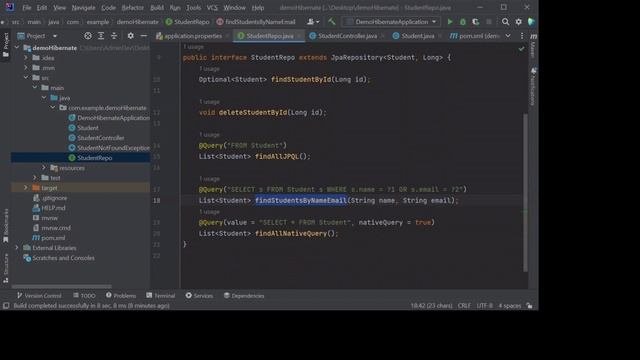This screenshot has height=360, width=640.
Task: Expand the target folder
Action: pos(26,188)
